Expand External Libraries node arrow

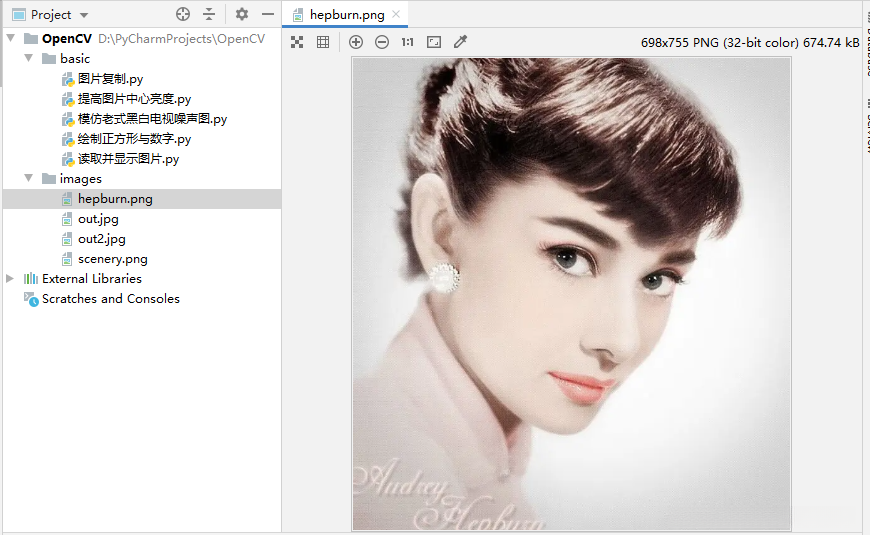click(x=10, y=279)
